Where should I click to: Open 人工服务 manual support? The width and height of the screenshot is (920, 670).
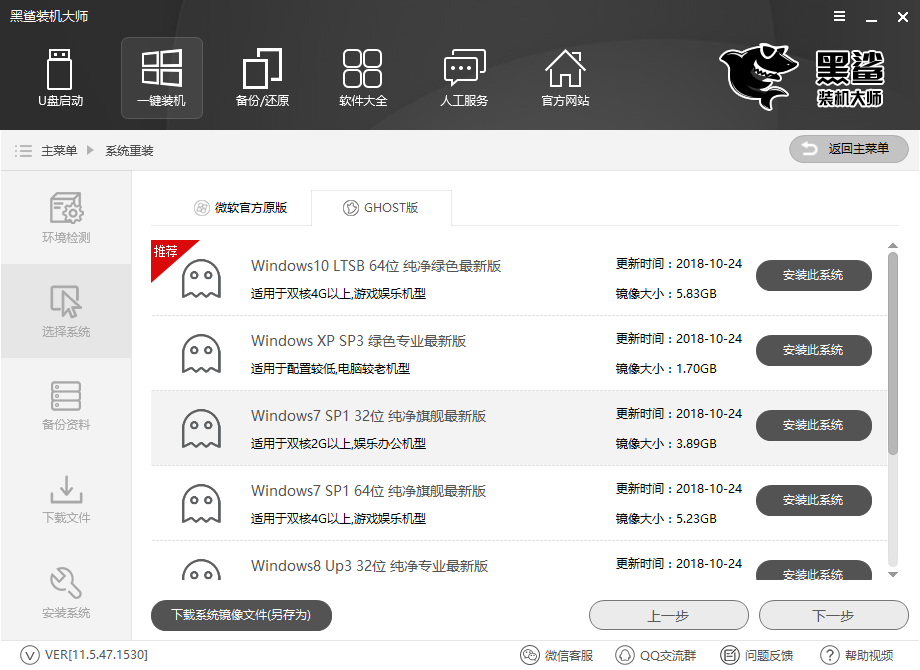[464, 78]
